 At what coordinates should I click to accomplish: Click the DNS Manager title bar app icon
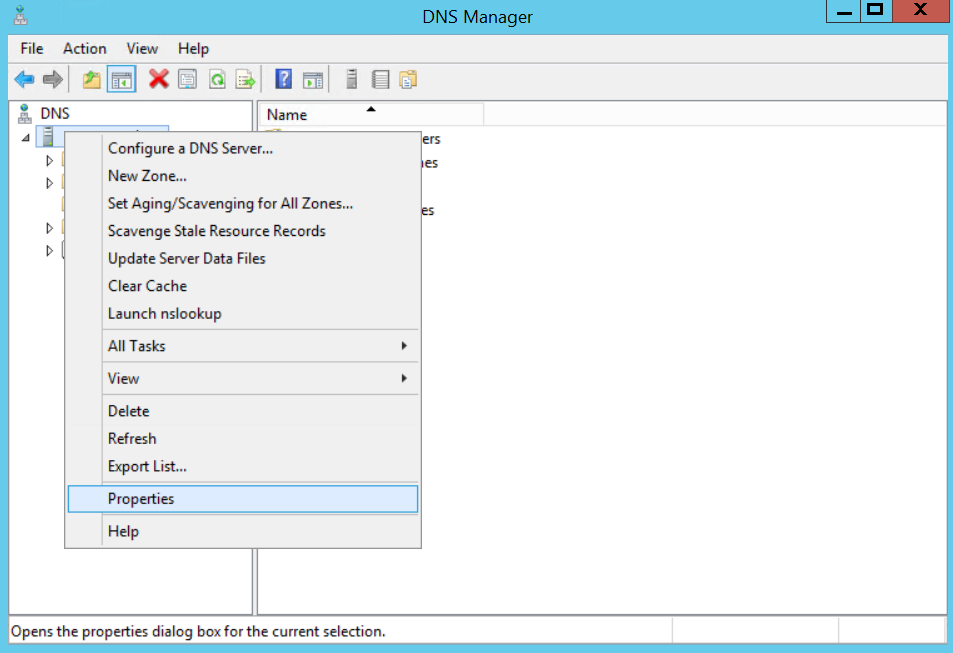[x=21, y=15]
